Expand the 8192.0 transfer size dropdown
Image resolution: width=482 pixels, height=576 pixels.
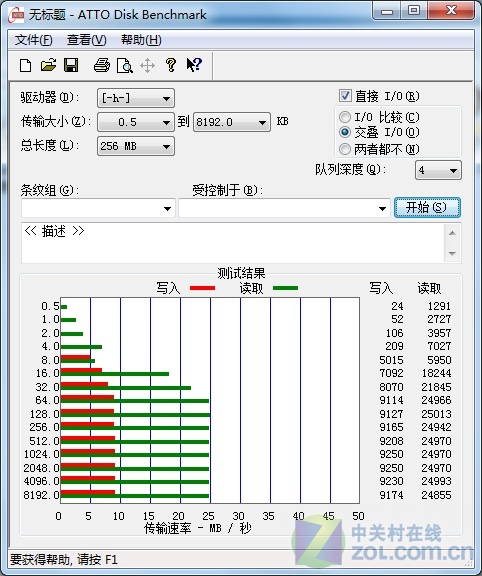232,122
